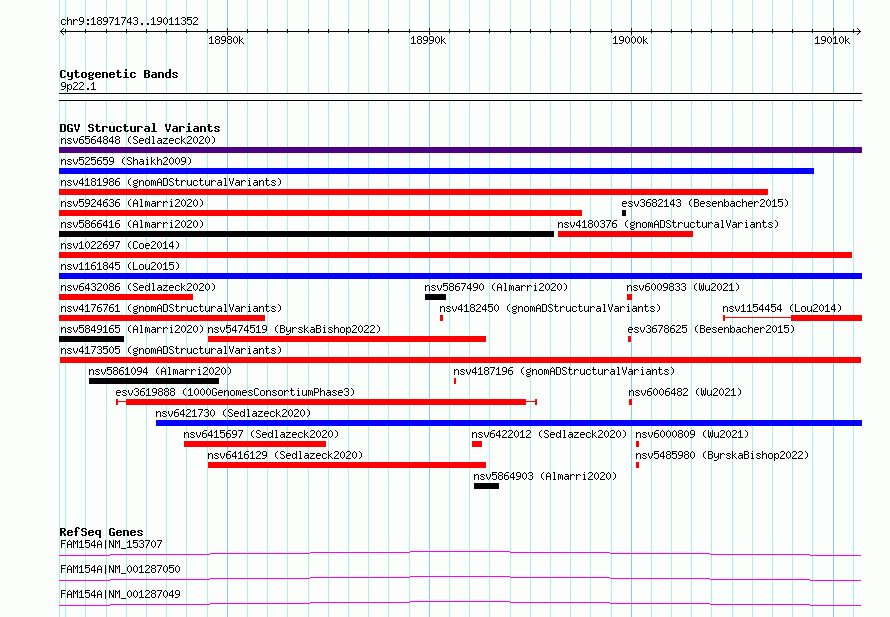Click esv3678625 (Besenbacher2015) label
This screenshot has width=890, height=617.
pyautogui.click(x=711, y=329)
